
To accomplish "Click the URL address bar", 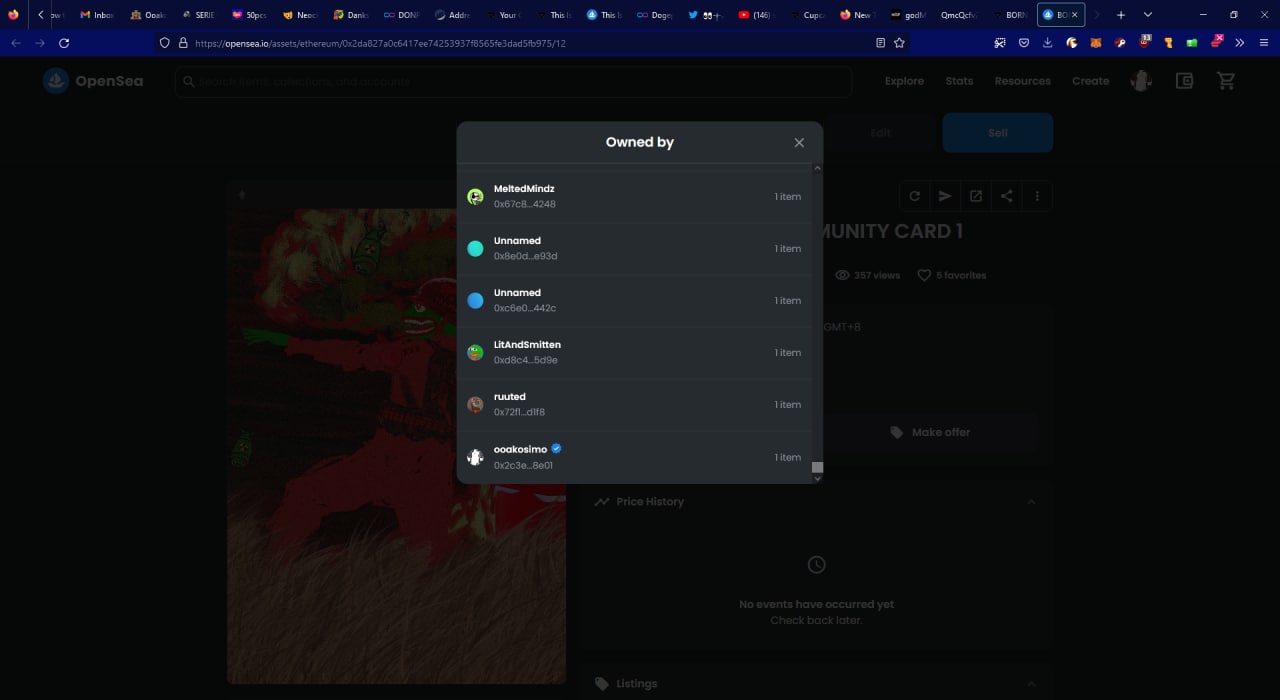I will 530,43.
